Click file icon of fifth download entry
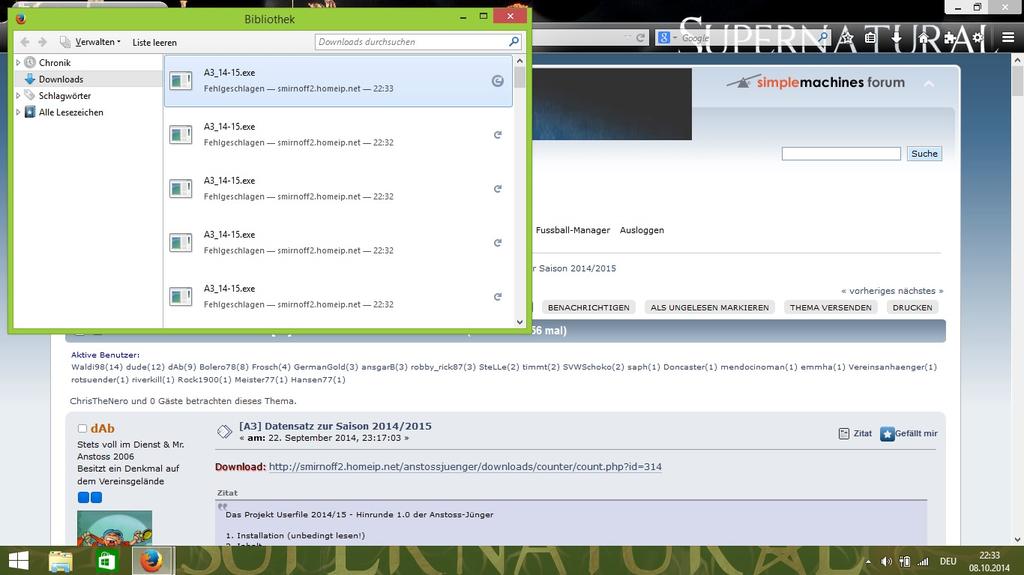 click(x=181, y=297)
